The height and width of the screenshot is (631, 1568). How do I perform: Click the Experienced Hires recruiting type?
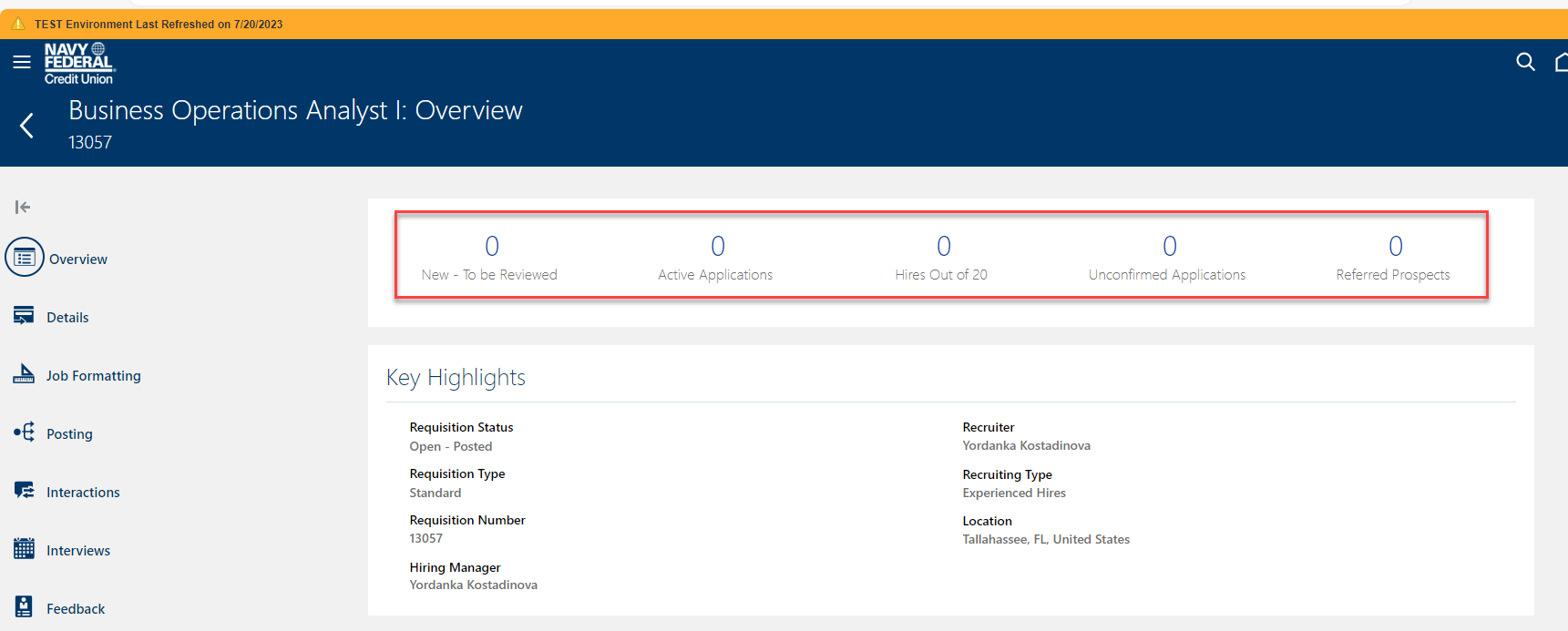pyautogui.click(x=1014, y=493)
